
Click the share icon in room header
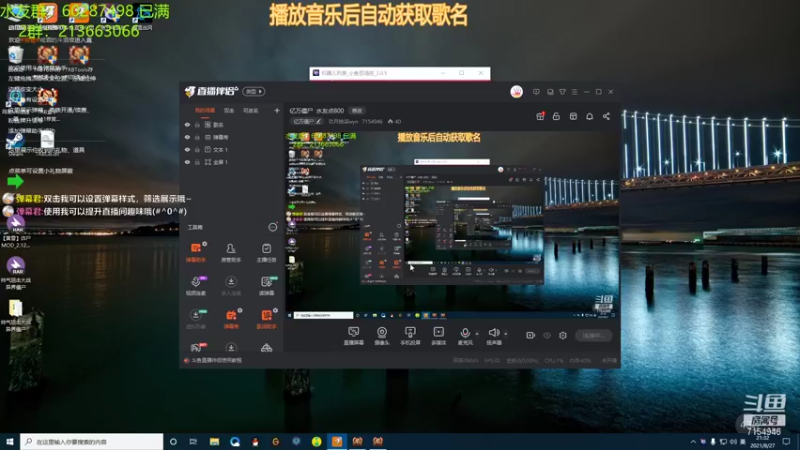pos(606,116)
